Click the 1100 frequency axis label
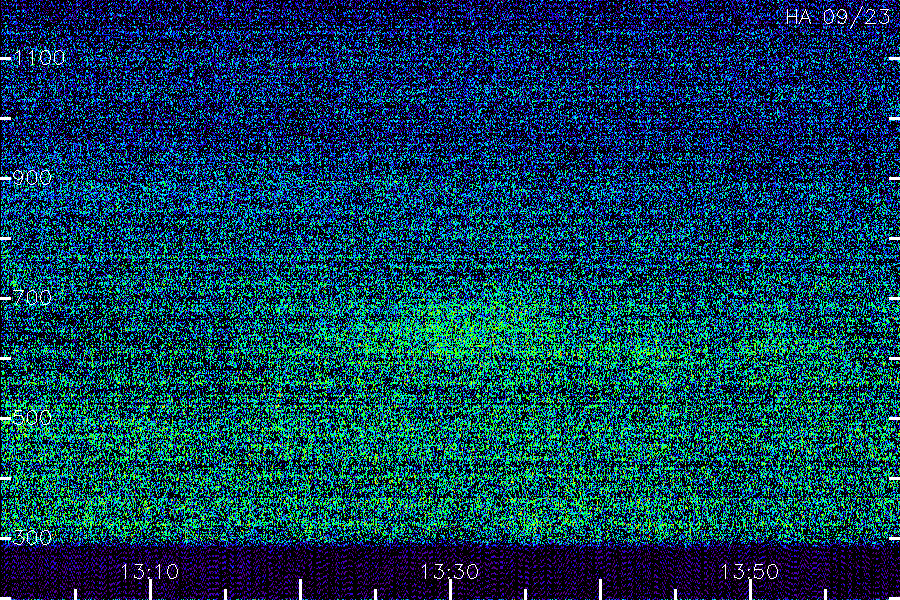Screen dimensions: 900x600 39,57
